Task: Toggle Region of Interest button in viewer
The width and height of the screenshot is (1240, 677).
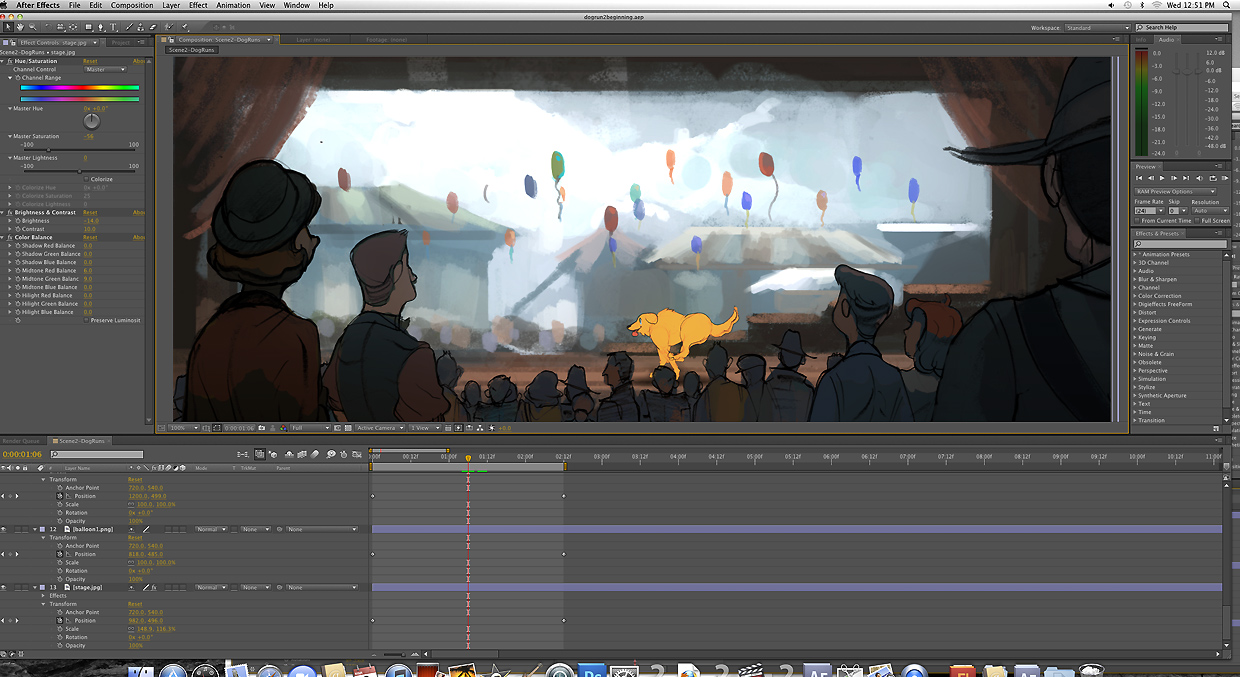Action: tap(217, 427)
